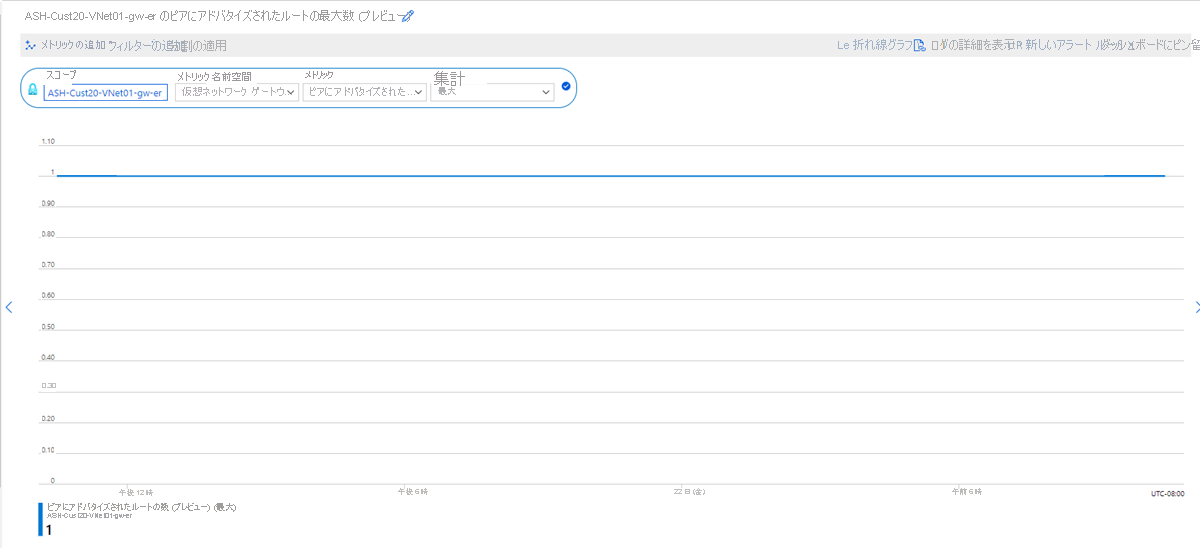Click the legend value 1
Screen dimensions: 1200x548
tap(50, 530)
